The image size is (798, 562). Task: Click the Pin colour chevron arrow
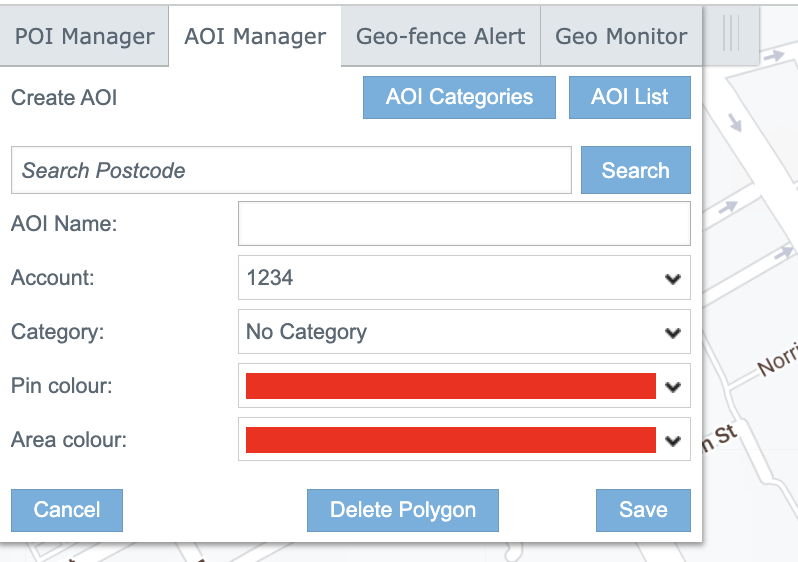(x=673, y=387)
